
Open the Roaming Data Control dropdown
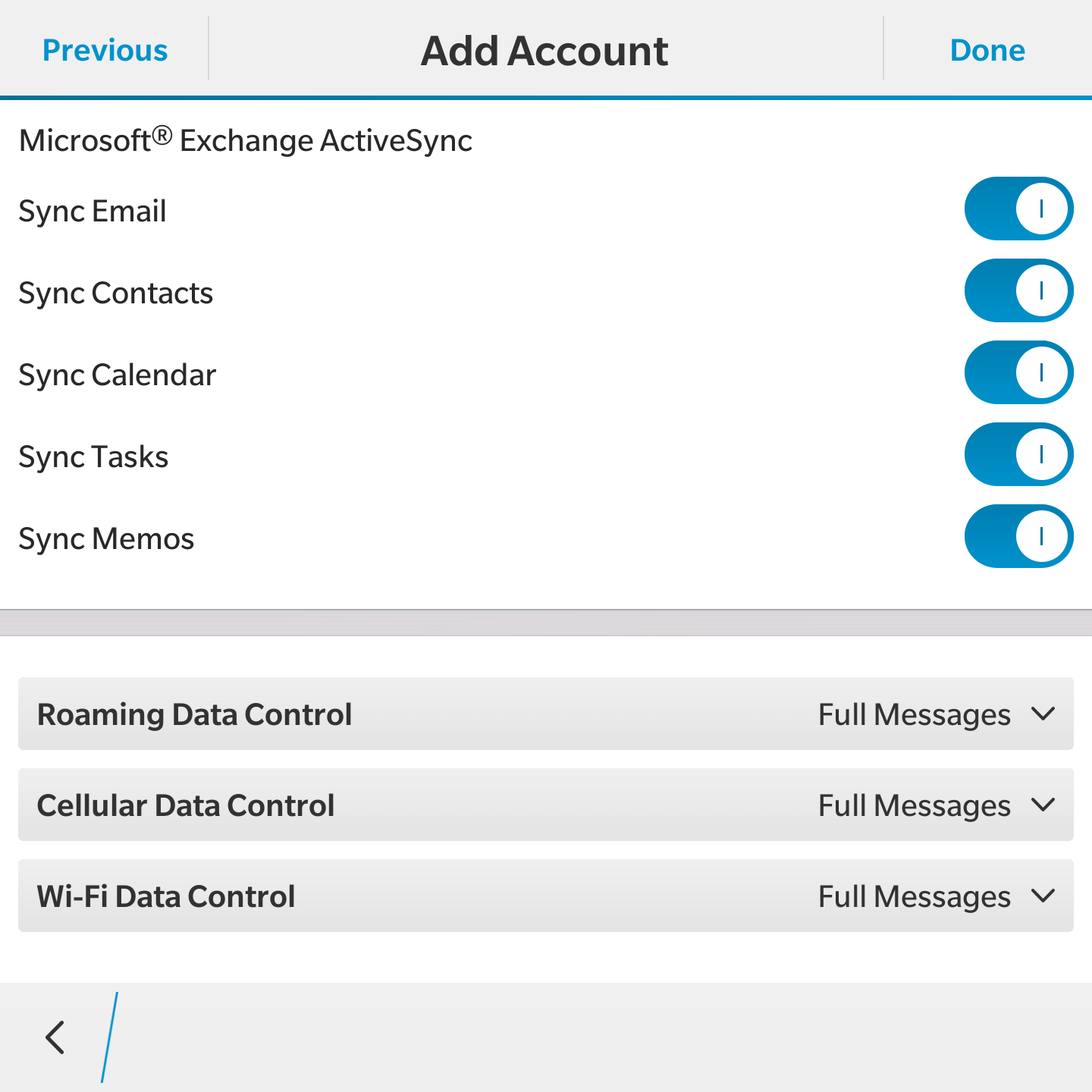(x=546, y=714)
